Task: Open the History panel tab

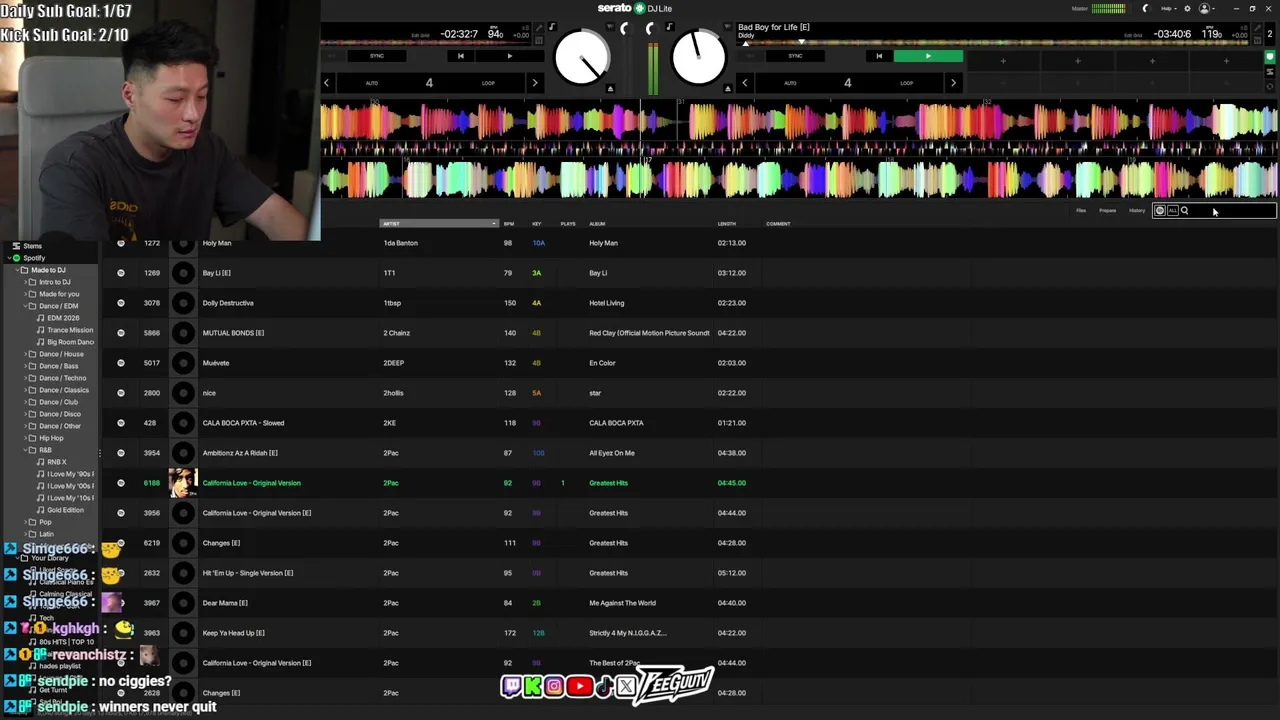Action: 1137,211
